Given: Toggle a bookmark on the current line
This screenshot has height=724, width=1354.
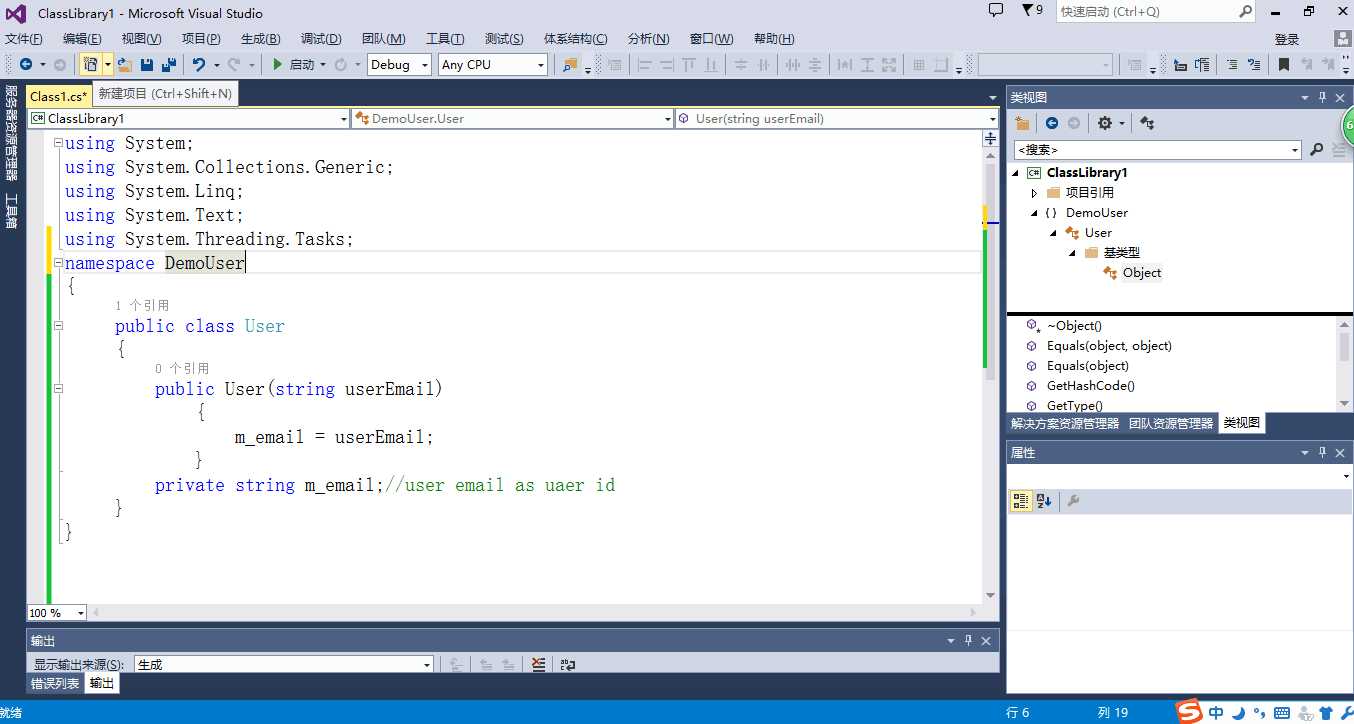Looking at the screenshot, I should tap(1284, 64).
